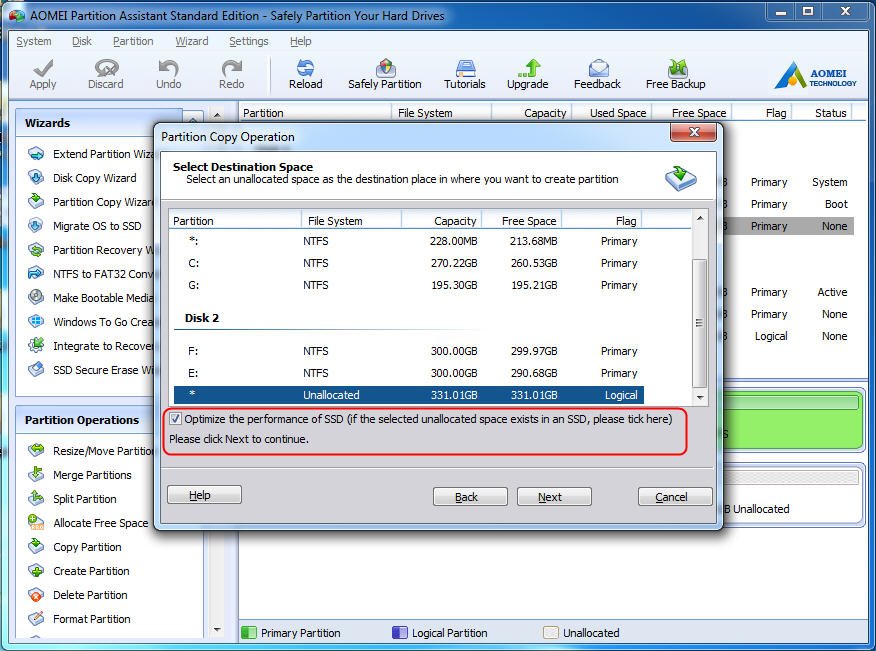Open Make Bootable Media wizard
Viewport: 876px width, 651px height.
(91, 298)
